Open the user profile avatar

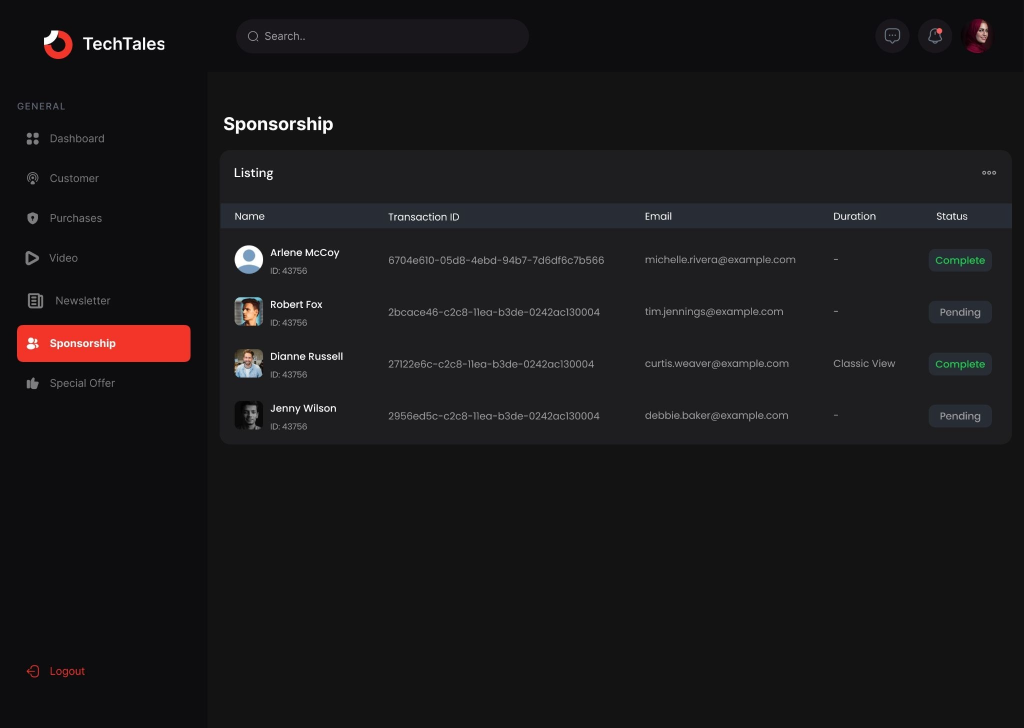(978, 36)
